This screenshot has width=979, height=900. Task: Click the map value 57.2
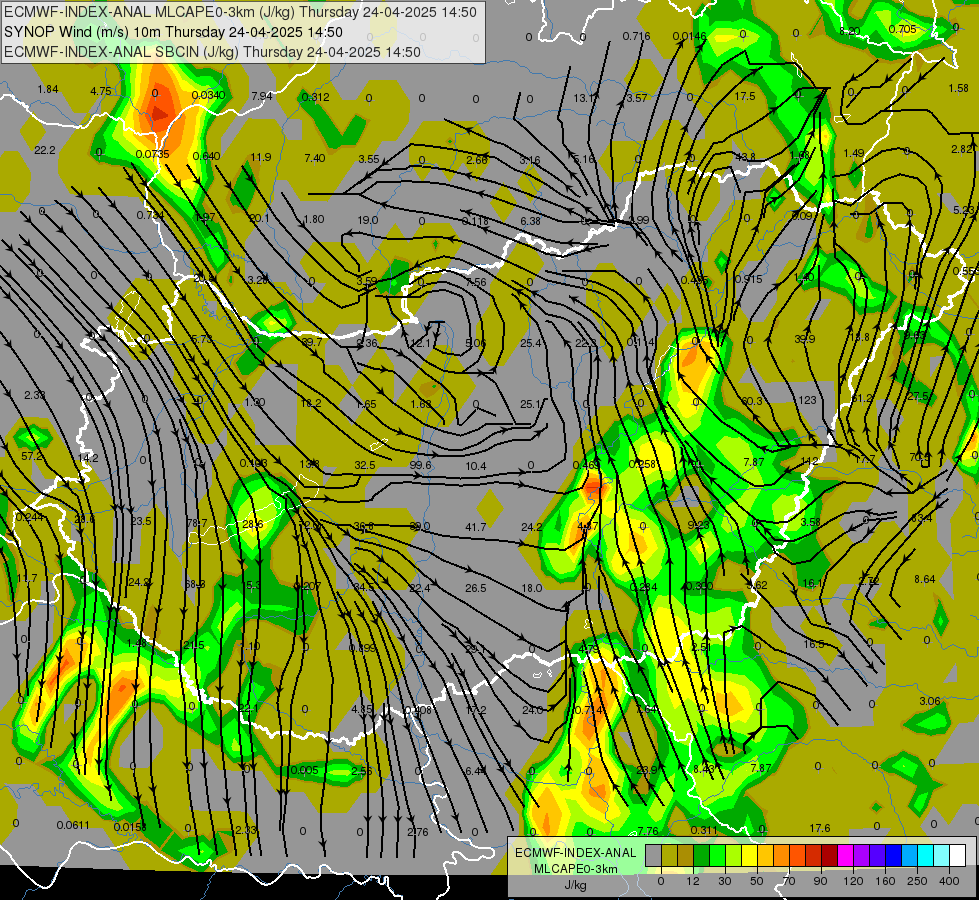coord(32,457)
